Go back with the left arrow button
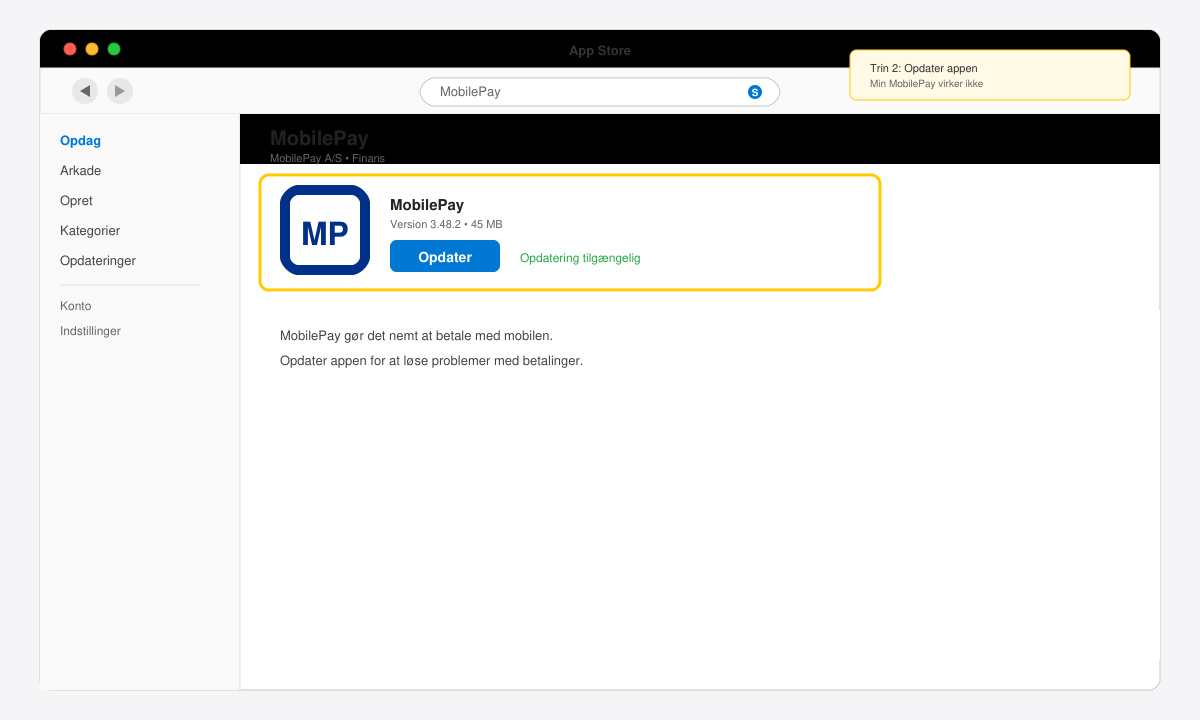1200x720 pixels. 85,91
